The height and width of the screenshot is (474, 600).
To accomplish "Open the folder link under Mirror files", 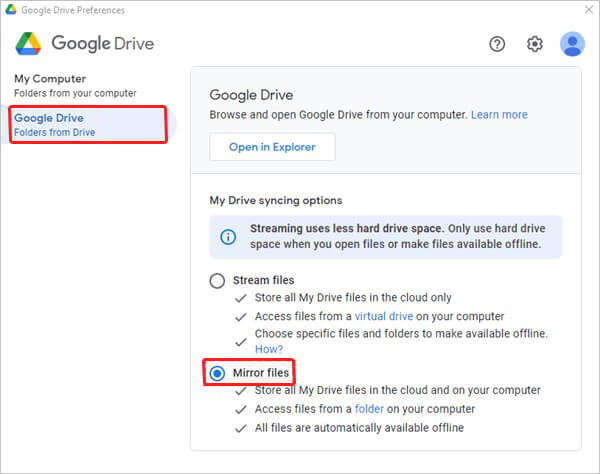I will click(x=369, y=409).
